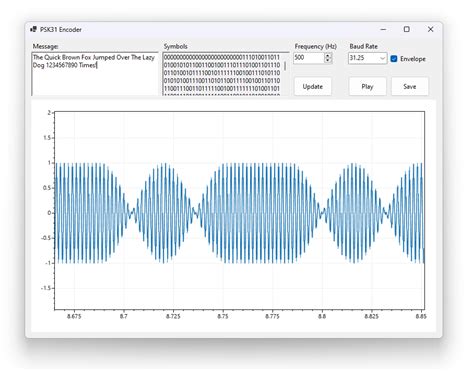This screenshot has width=474, height=371.
Task: Minimize the PSK31 Encoder window
Action: pyautogui.click(x=383, y=29)
